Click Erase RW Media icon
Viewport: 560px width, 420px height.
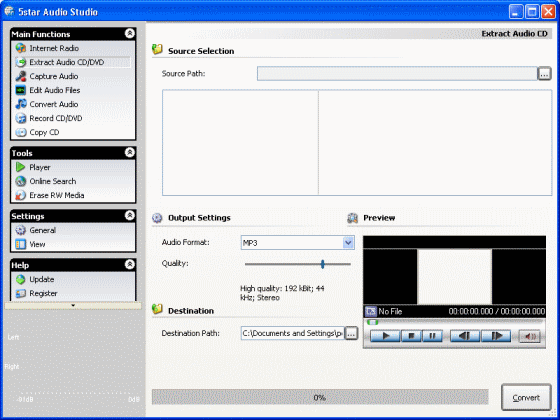21,195
